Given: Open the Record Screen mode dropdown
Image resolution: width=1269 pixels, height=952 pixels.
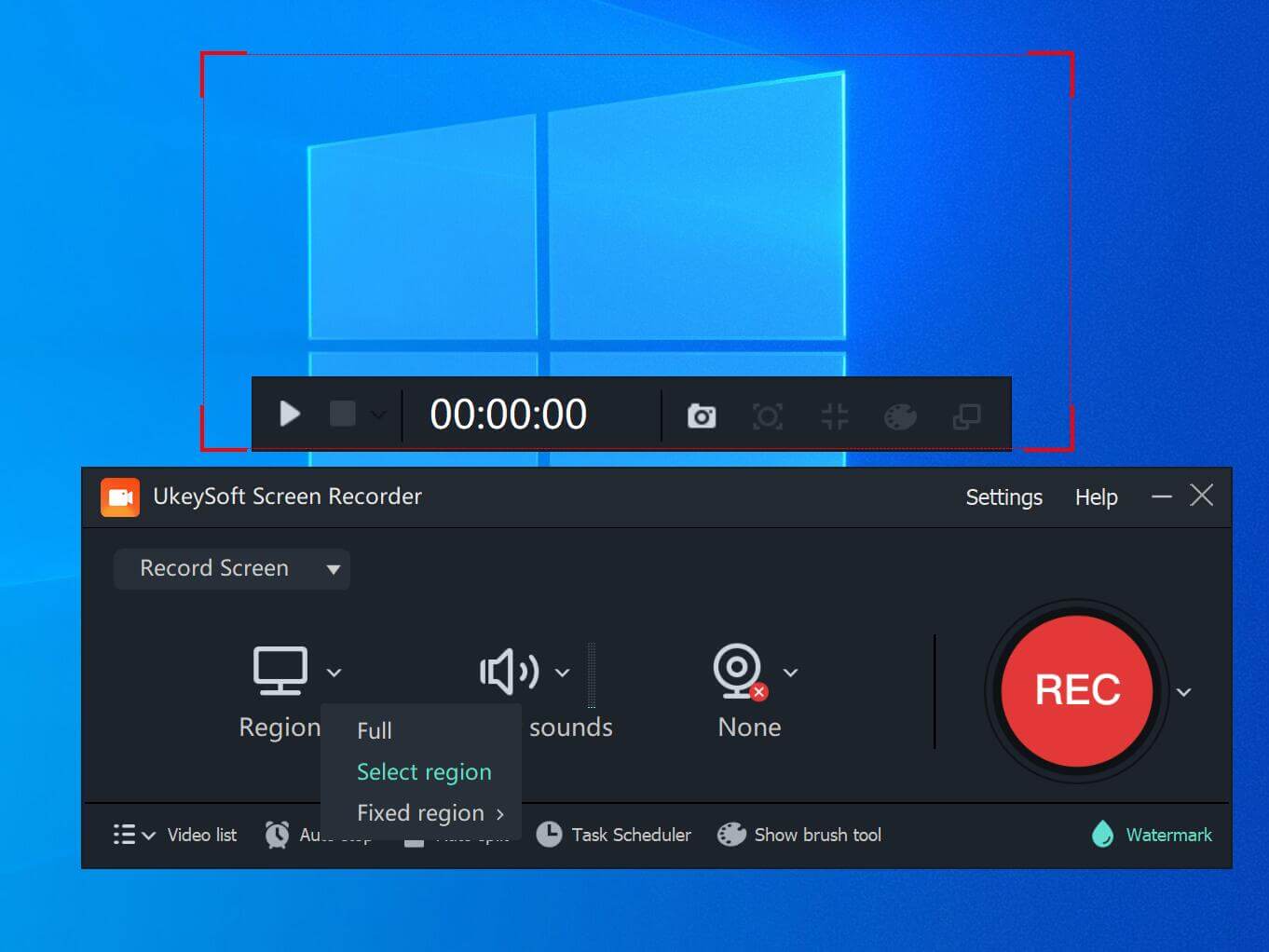Looking at the screenshot, I should click(x=231, y=568).
